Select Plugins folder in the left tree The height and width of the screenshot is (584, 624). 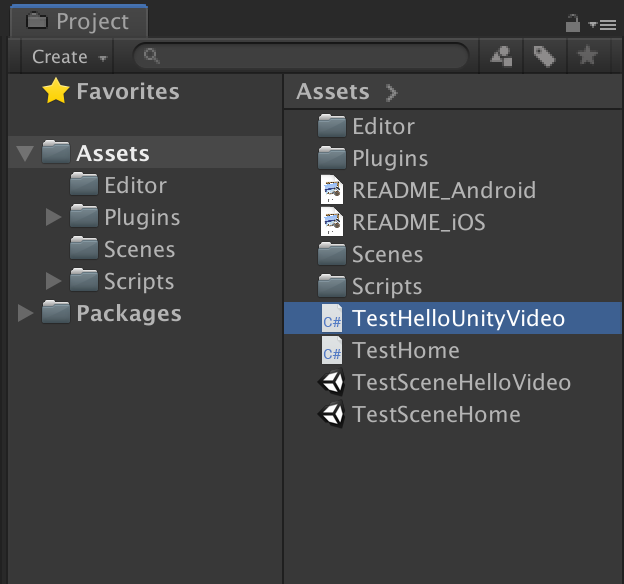point(142,218)
